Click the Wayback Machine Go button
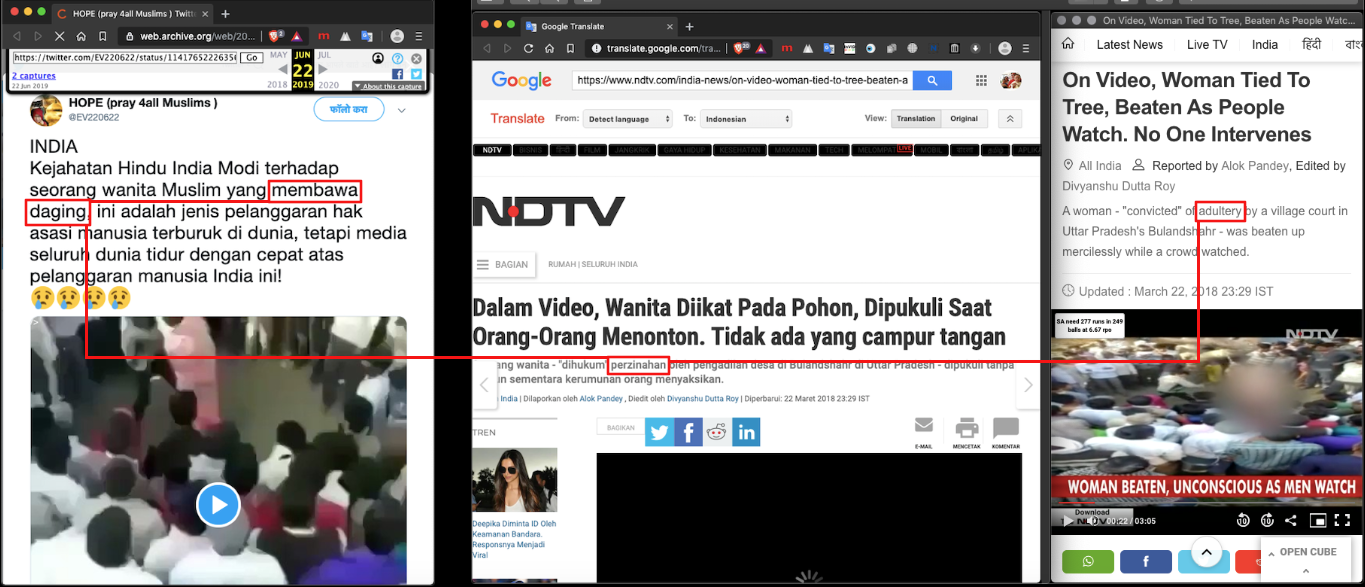1365x587 pixels. [x=252, y=58]
